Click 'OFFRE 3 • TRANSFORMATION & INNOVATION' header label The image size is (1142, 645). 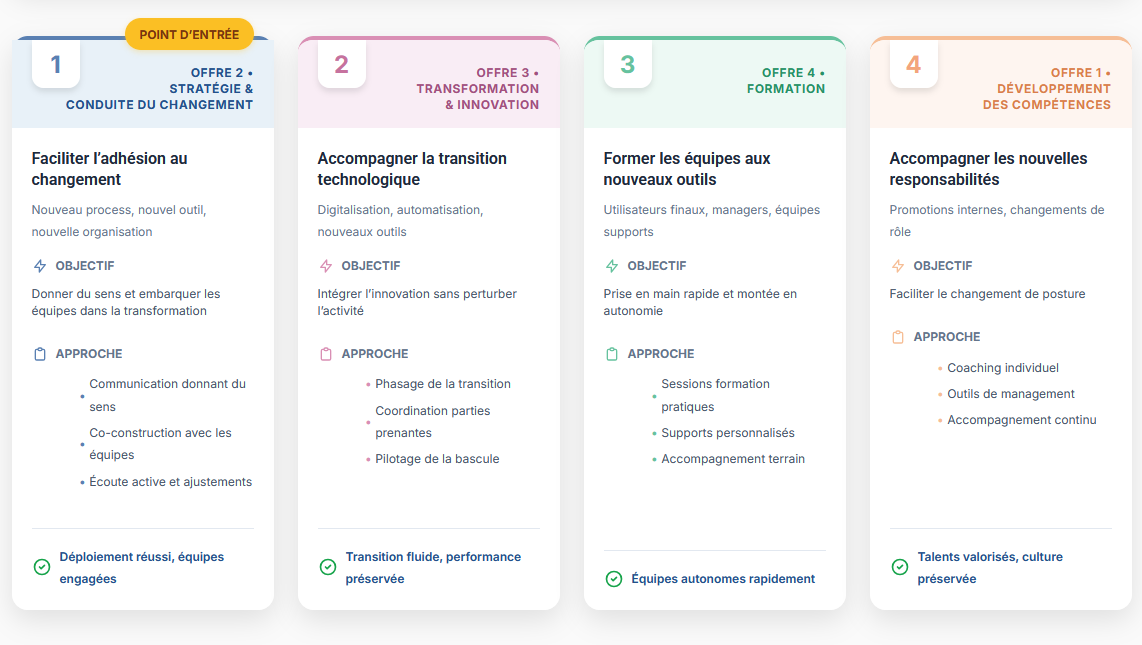(x=478, y=88)
